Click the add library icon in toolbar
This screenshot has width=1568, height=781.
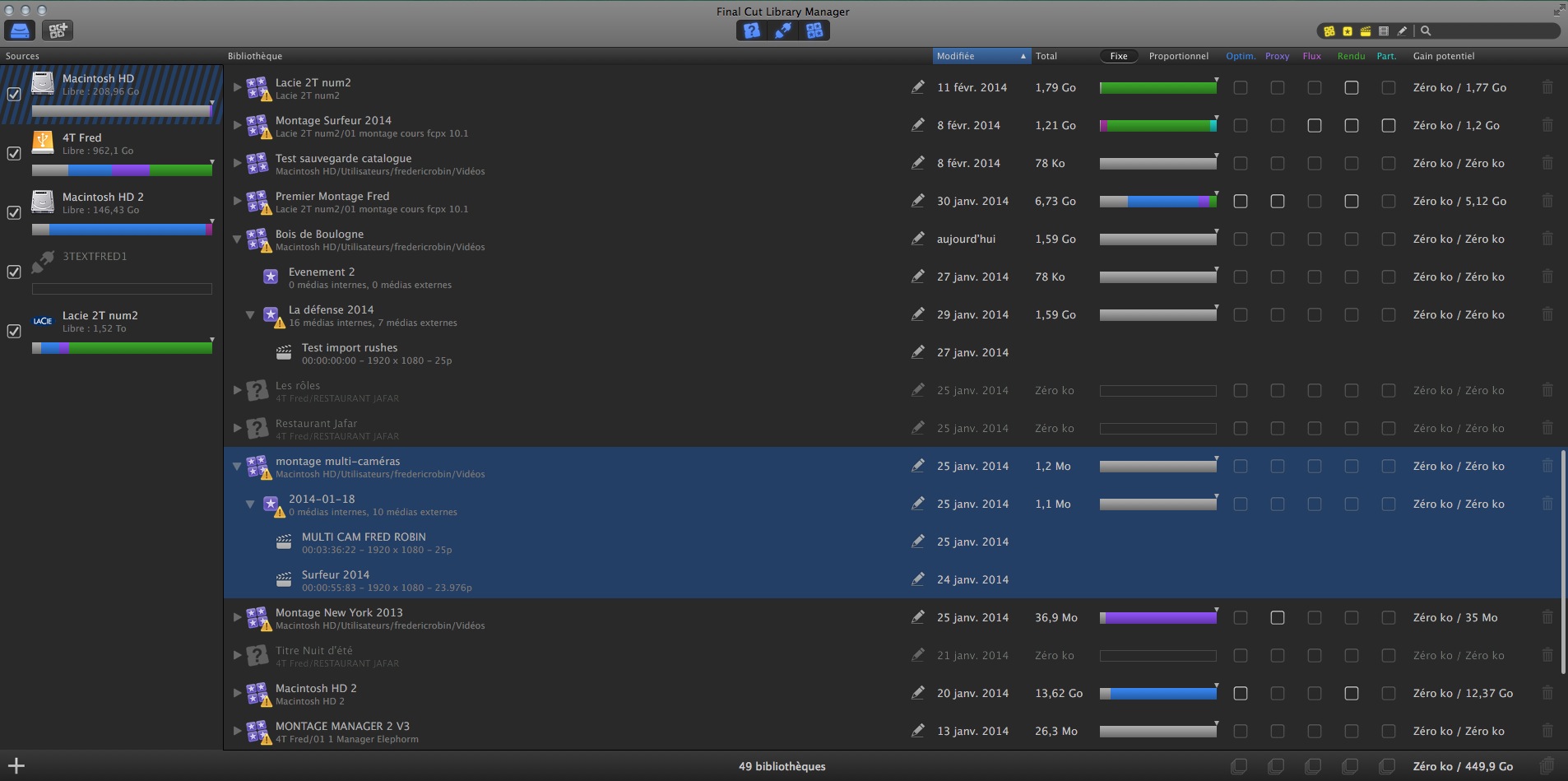58,30
